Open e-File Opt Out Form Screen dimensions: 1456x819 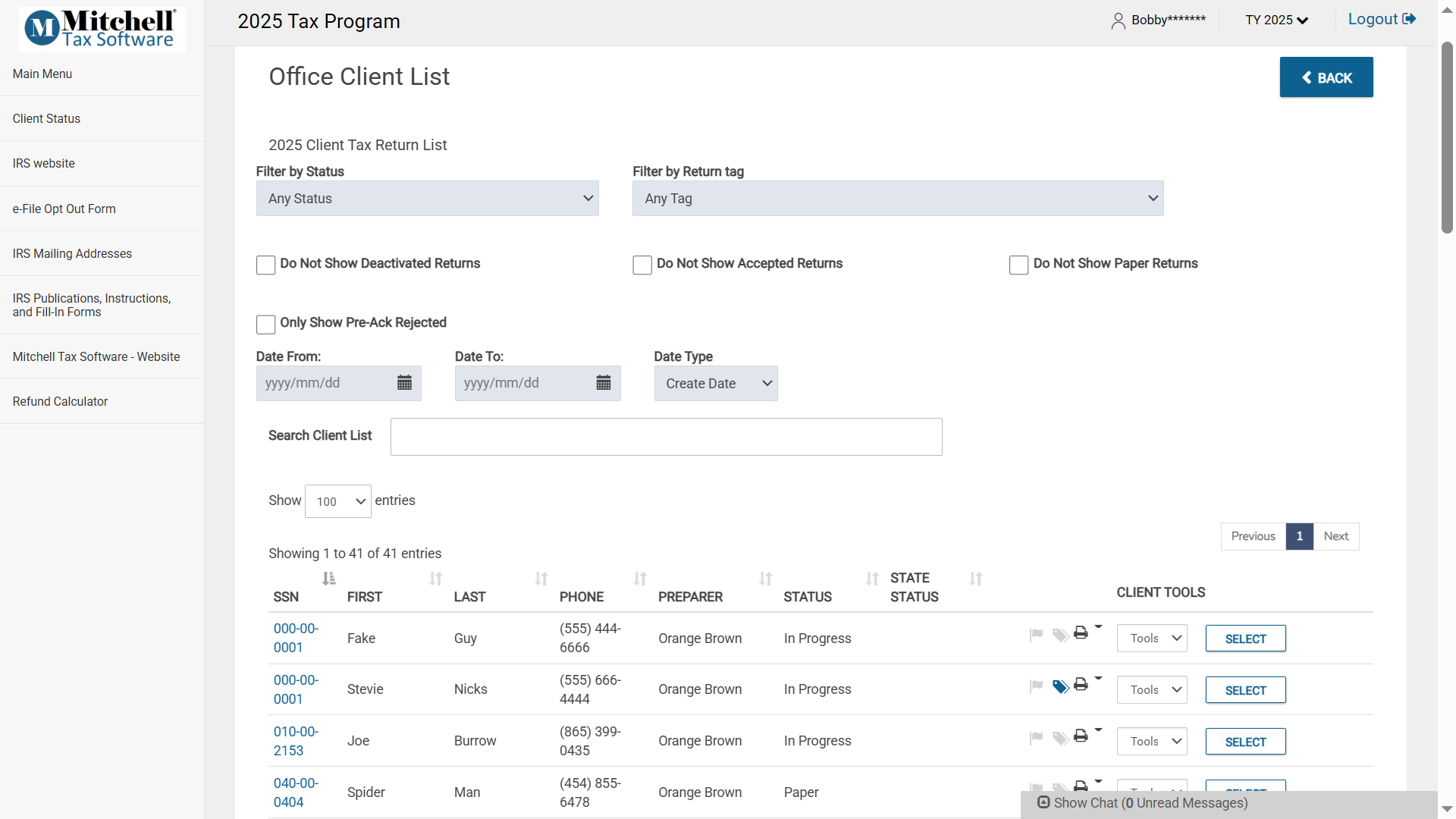pyautogui.click(x=102, y=209)
